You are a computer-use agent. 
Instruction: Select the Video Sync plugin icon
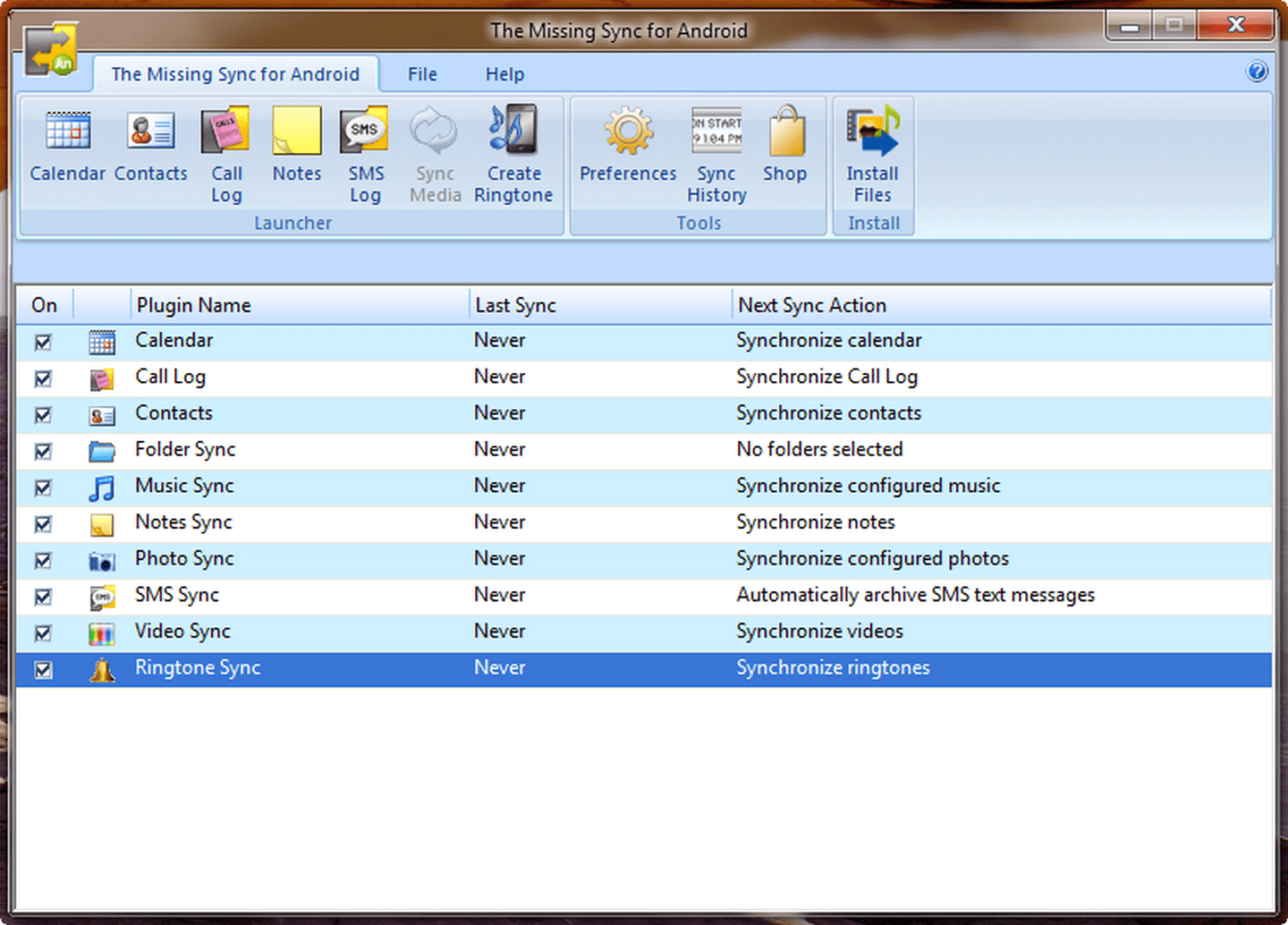(102, 633)
